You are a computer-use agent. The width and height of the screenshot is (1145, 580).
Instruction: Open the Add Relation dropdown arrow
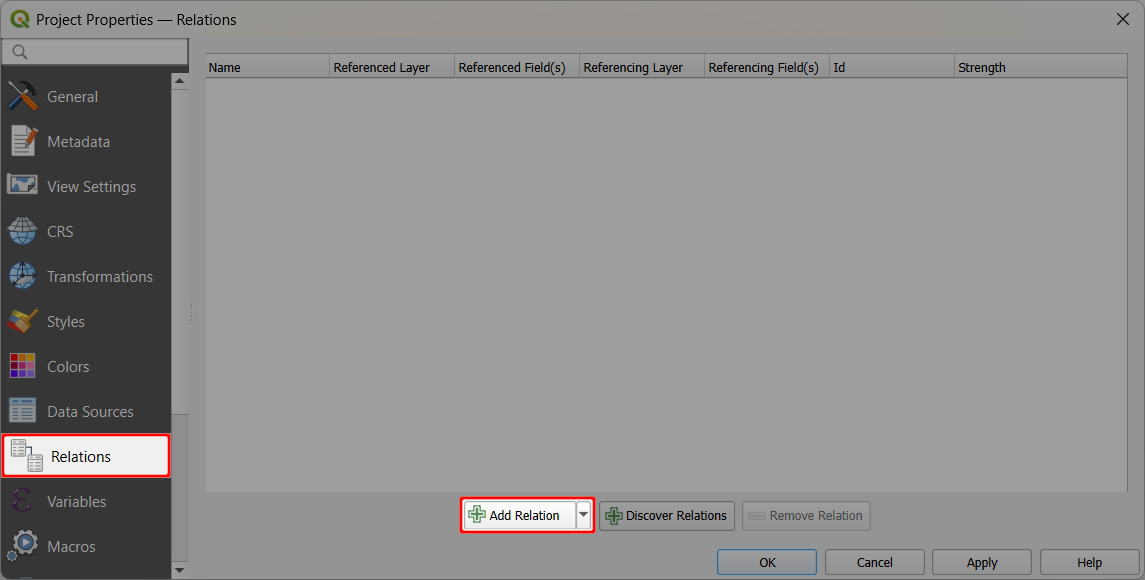[x=583, y=515]
